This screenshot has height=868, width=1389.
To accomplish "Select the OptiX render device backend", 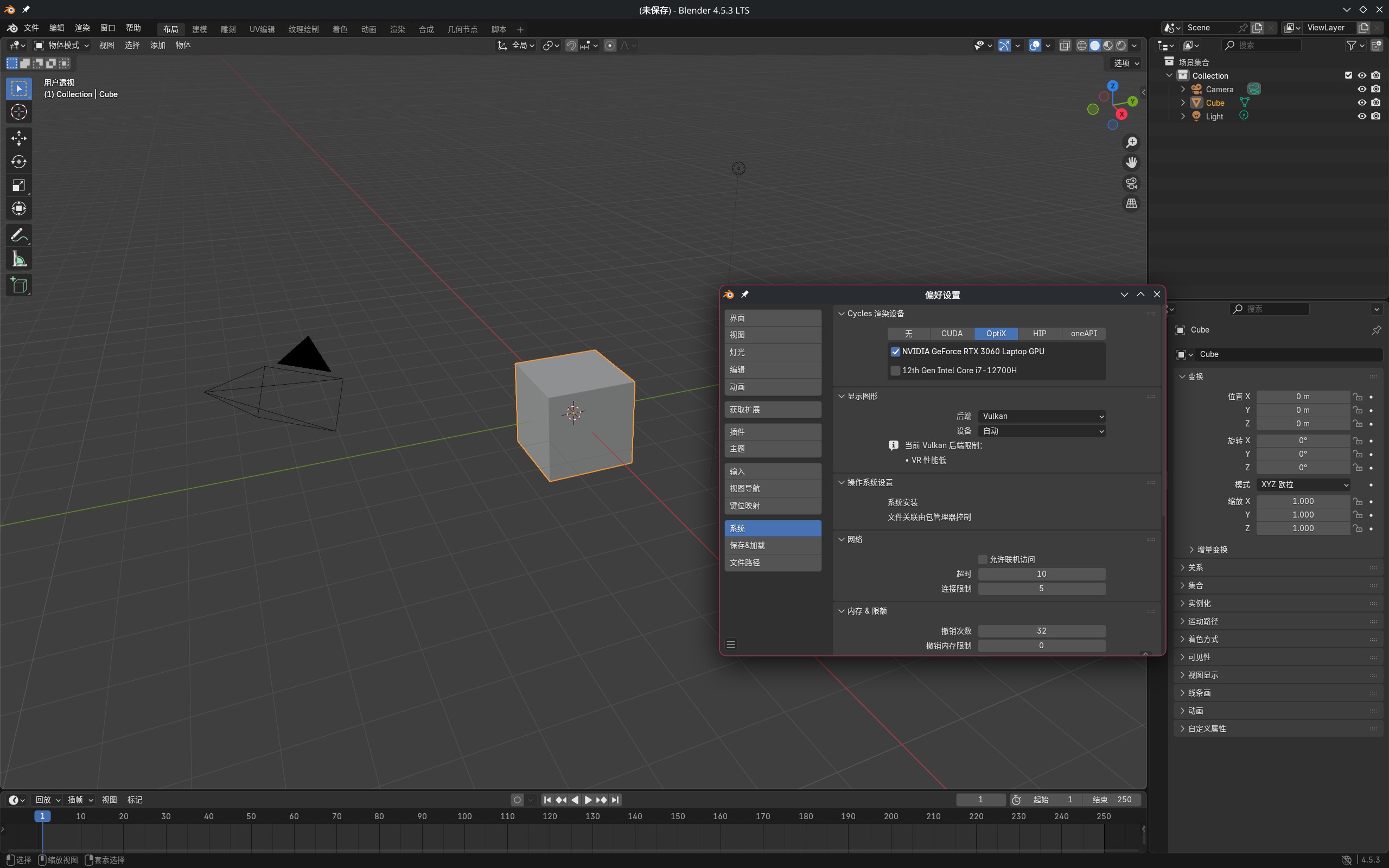I will pos(996,333).
